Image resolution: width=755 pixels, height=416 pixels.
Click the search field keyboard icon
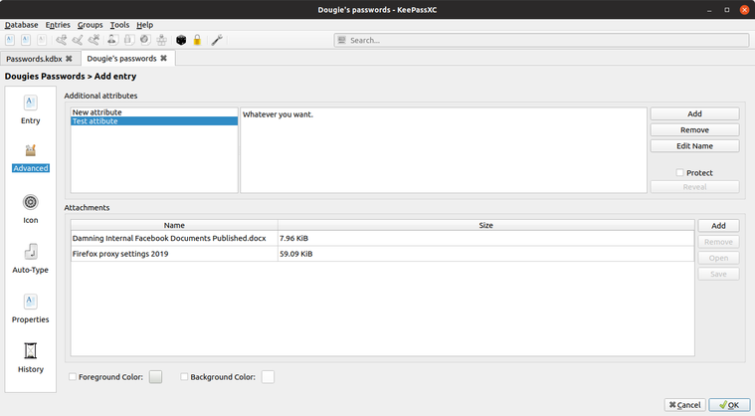(x=342, y=40)
